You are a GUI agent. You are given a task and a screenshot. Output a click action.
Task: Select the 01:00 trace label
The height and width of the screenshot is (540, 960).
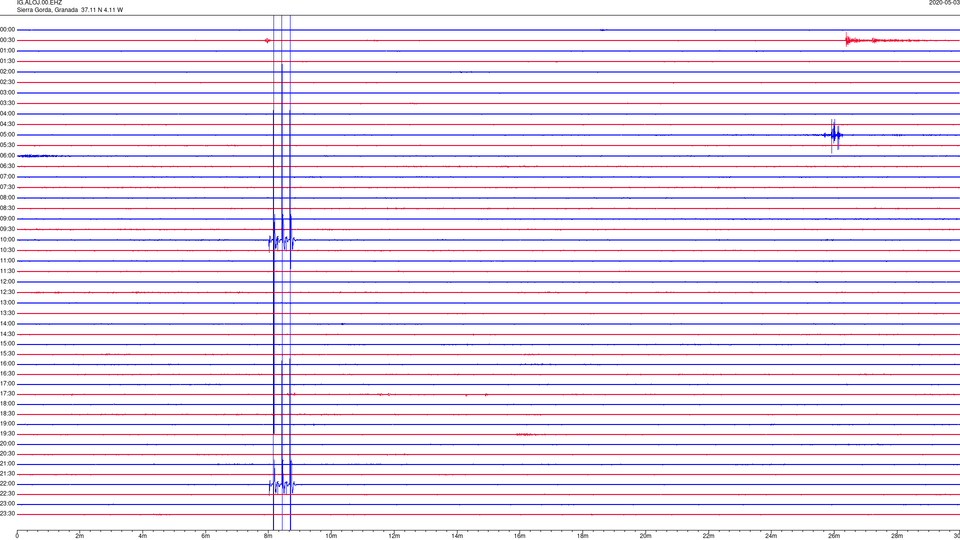7,51
